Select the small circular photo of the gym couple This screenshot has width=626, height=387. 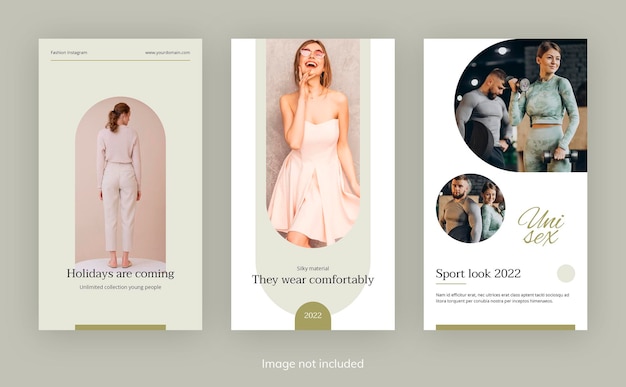471,208
